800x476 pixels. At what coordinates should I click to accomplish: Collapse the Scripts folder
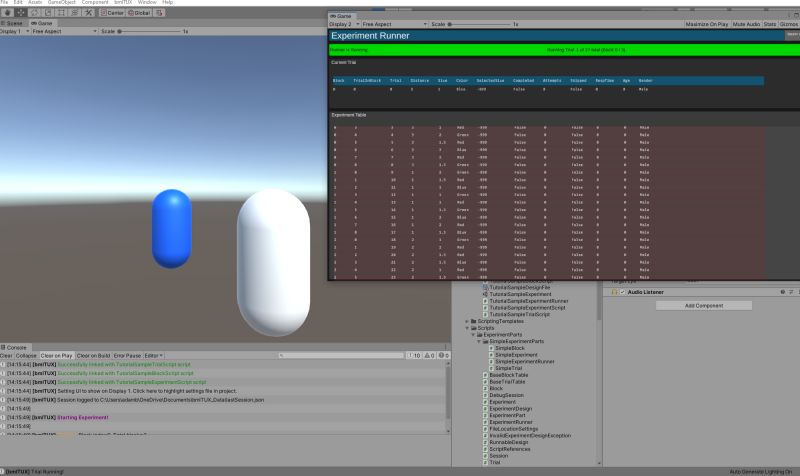coord(467,328)
